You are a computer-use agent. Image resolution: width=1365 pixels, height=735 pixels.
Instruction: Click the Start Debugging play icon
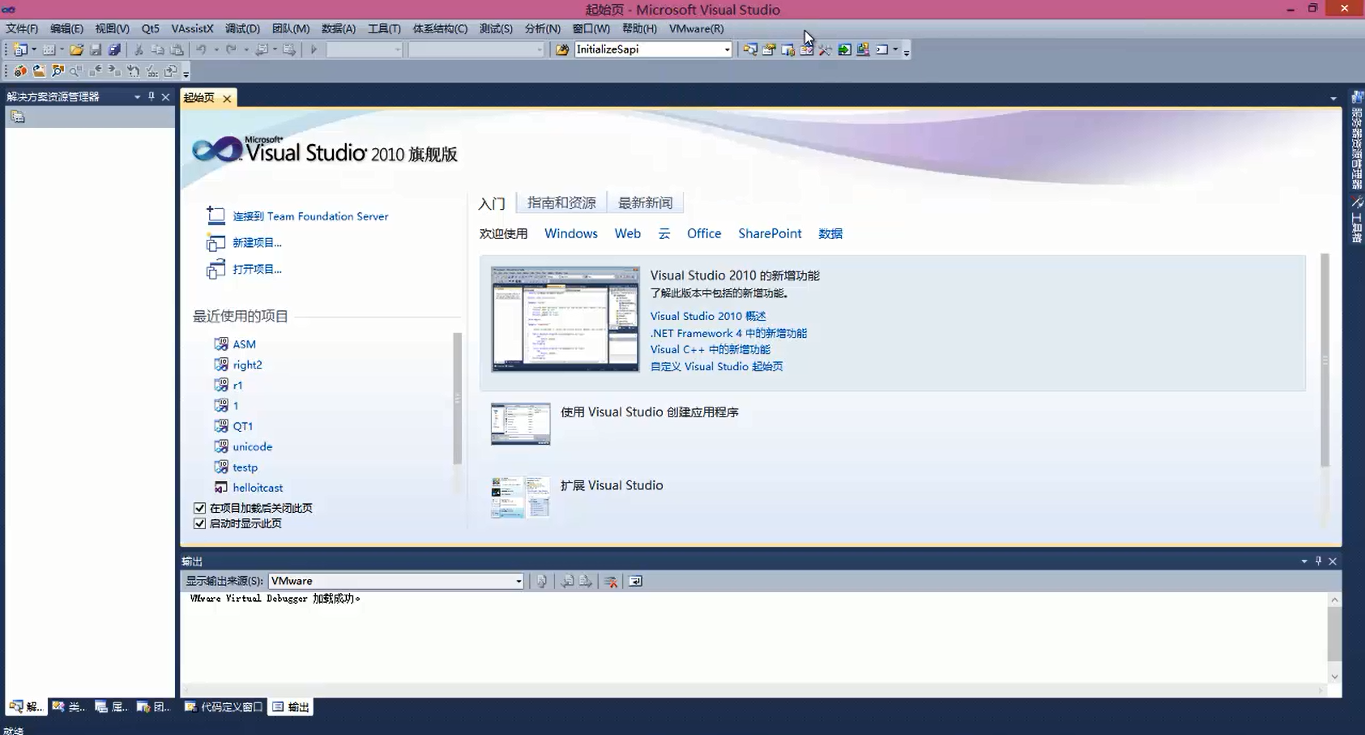[x=313, y=49]
